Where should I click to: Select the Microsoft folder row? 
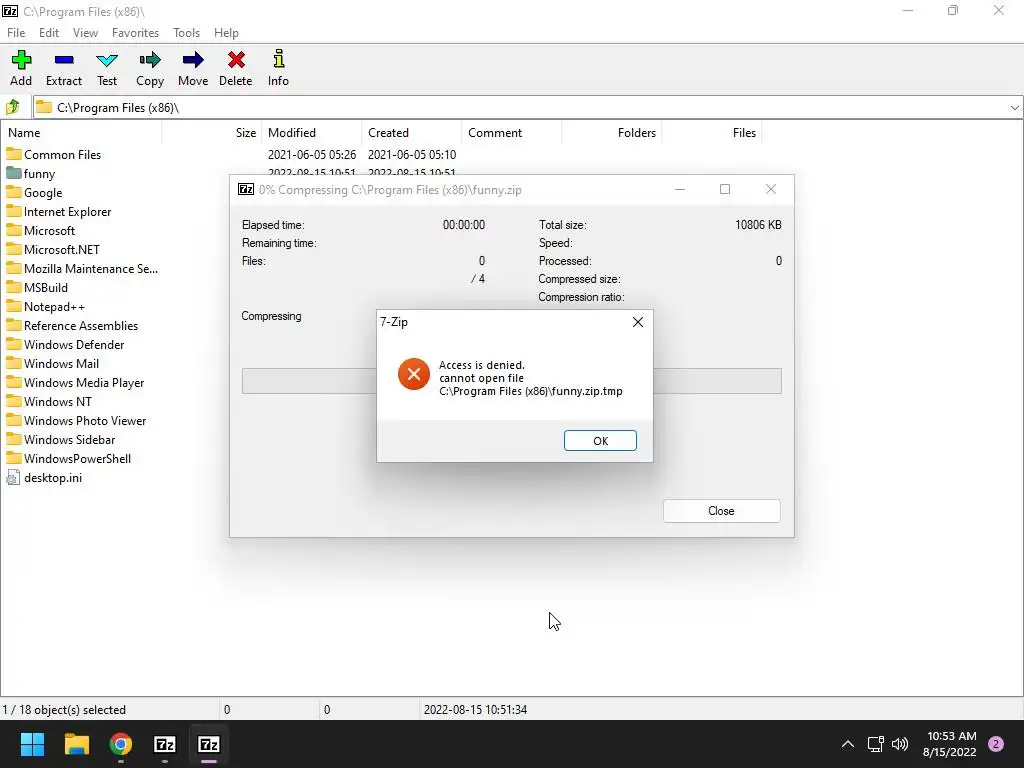point(50,231)
